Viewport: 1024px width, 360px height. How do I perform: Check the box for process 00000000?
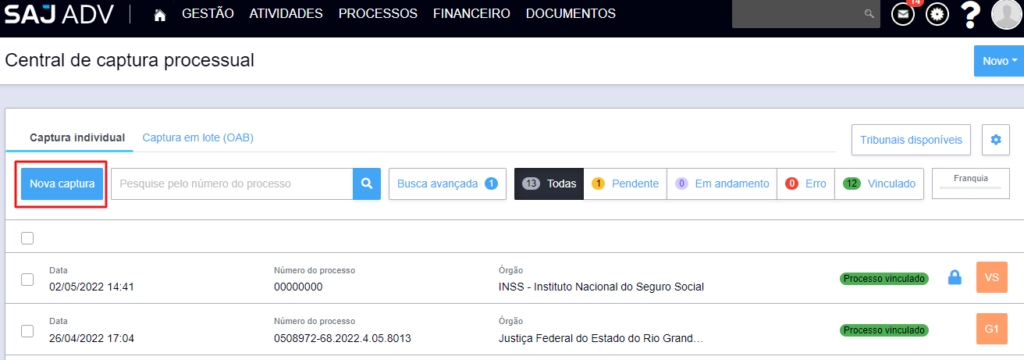point(27,279)
